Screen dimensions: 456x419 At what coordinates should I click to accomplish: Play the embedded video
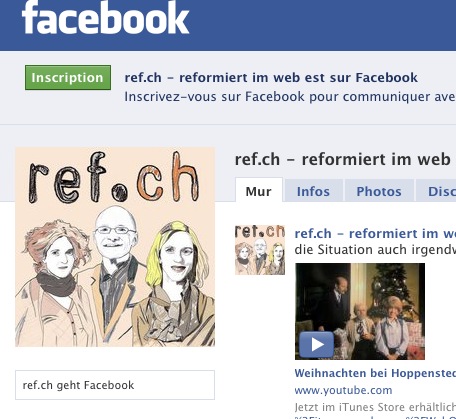[317, 345]
